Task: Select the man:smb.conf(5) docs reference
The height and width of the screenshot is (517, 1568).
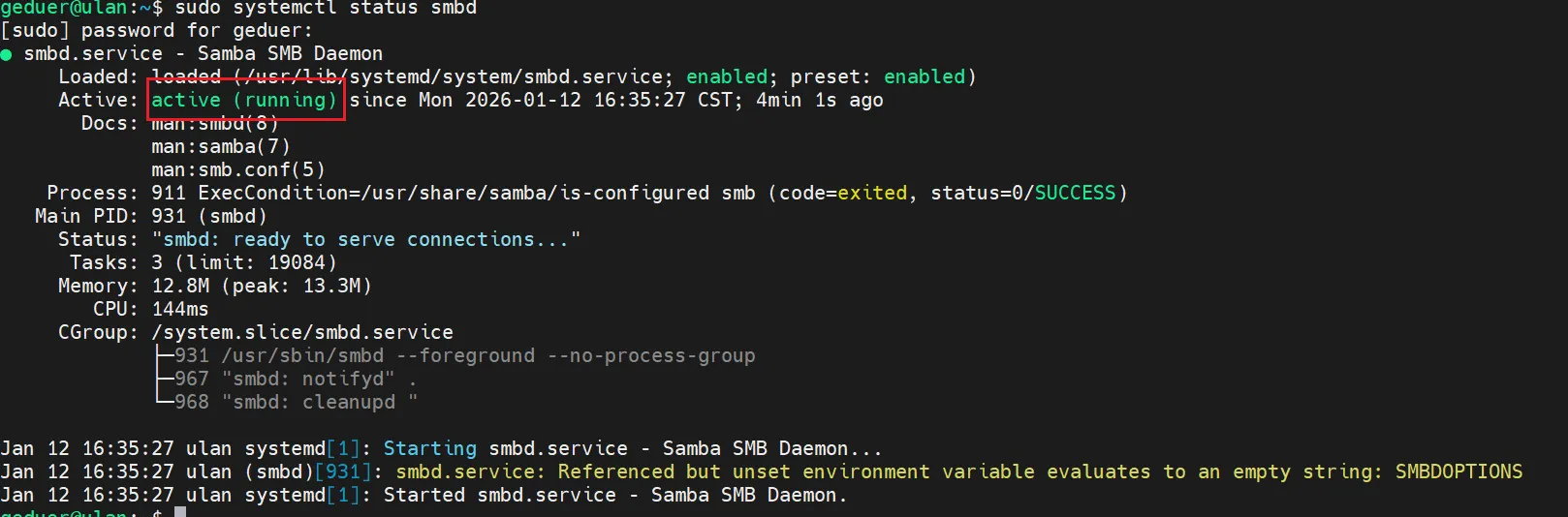Action: point(237,169)
